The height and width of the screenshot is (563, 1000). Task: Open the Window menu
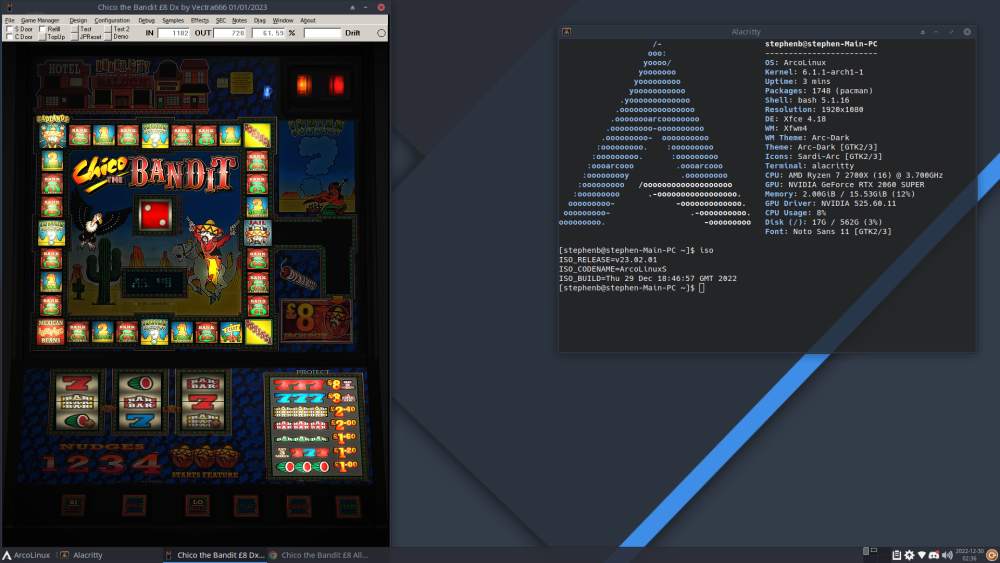pos(283,20)
